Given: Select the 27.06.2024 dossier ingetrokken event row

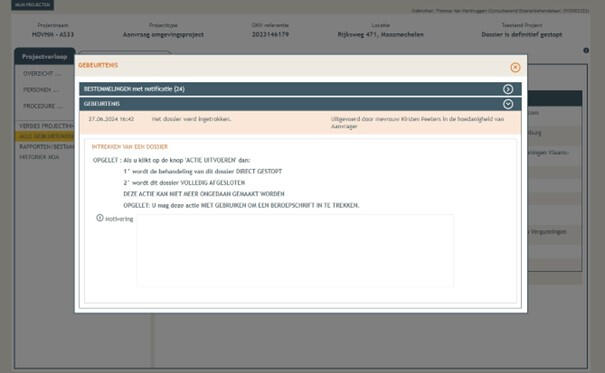Looking at the screenshot, I should point(300,123).
